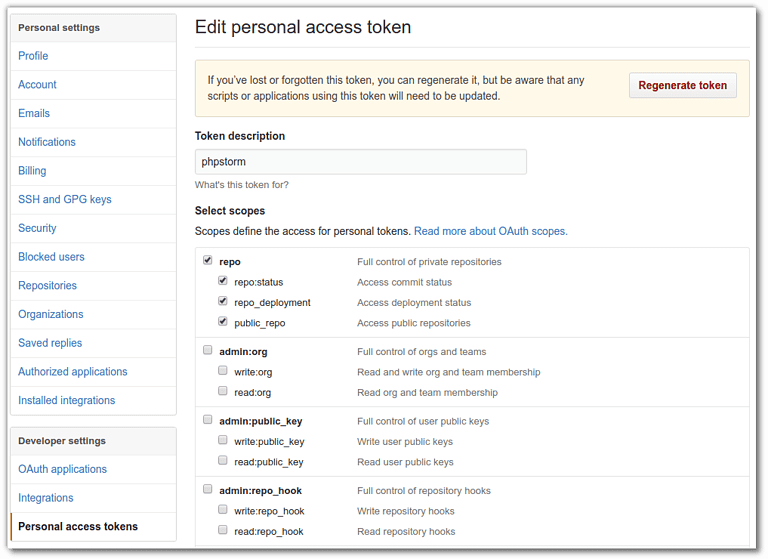Enable the admin:org scope checkbox
Screen dimensions: 768x559
tap(208, 351)
